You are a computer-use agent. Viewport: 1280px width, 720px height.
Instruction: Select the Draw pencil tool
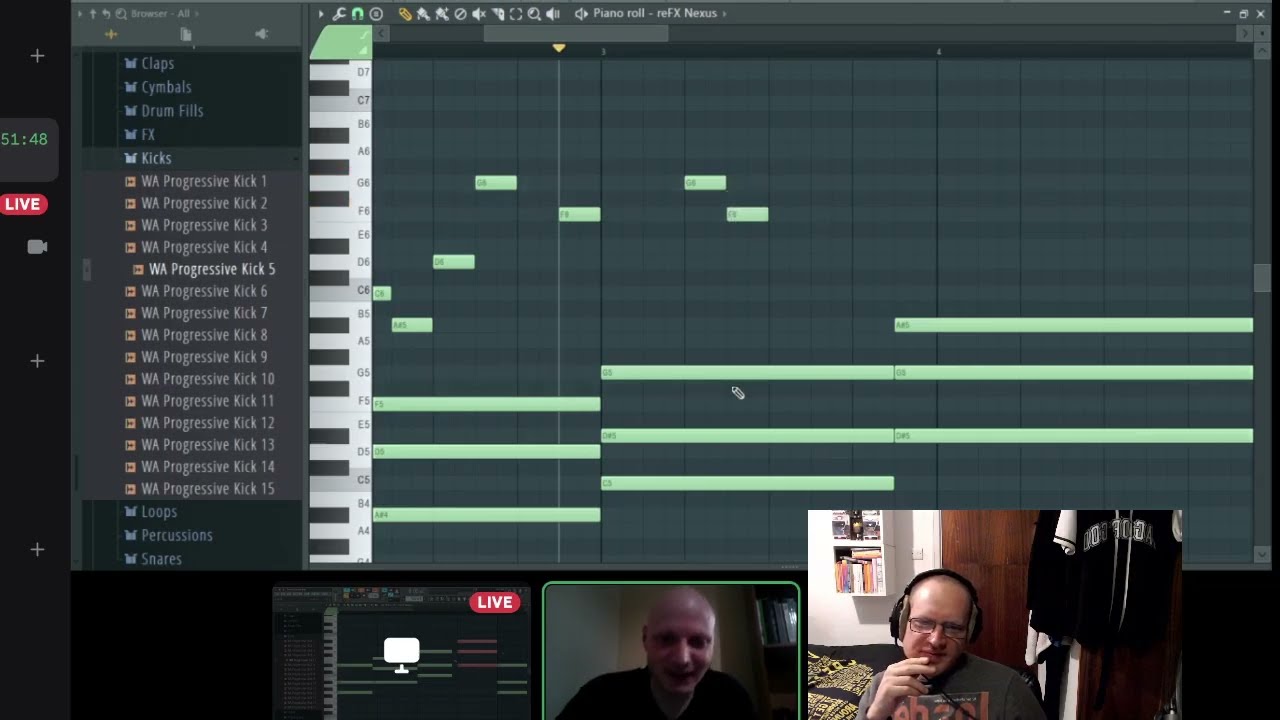405,14
